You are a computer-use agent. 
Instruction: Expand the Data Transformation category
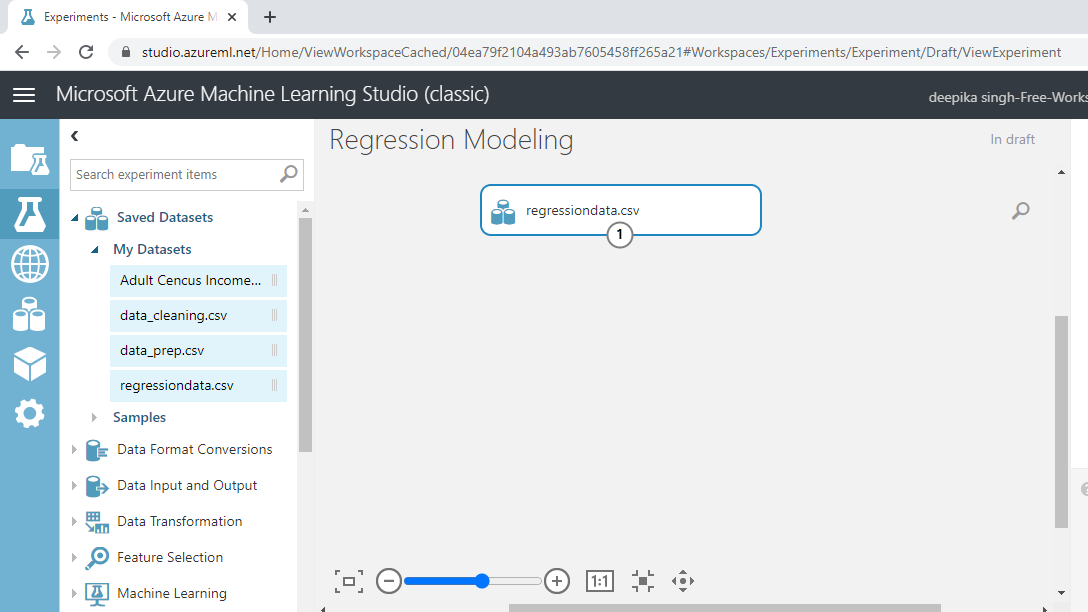pyautogui.click(x=74, y=522)
